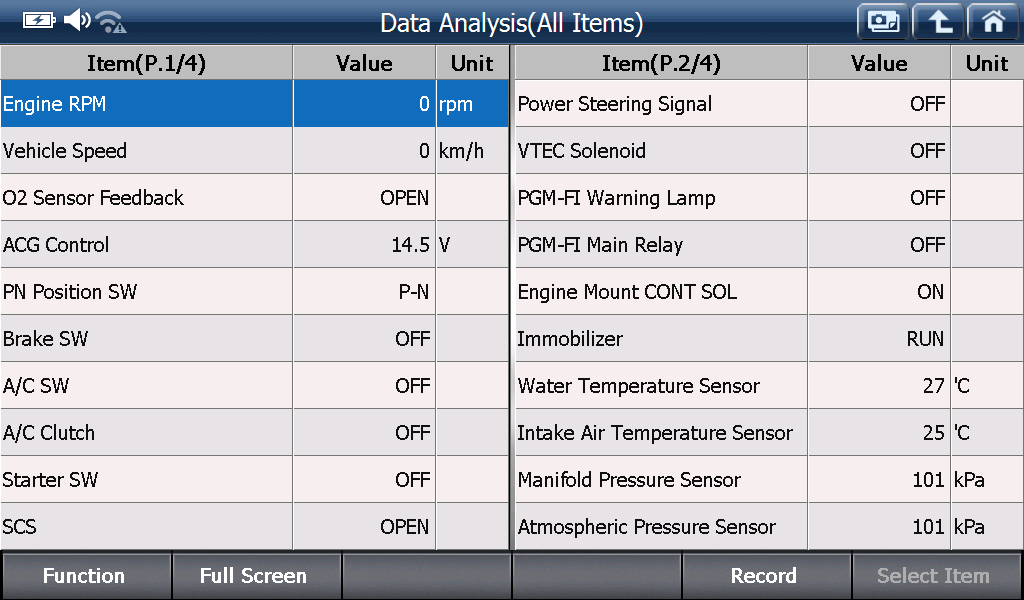Select the Engine RPM row

(255, 104)
